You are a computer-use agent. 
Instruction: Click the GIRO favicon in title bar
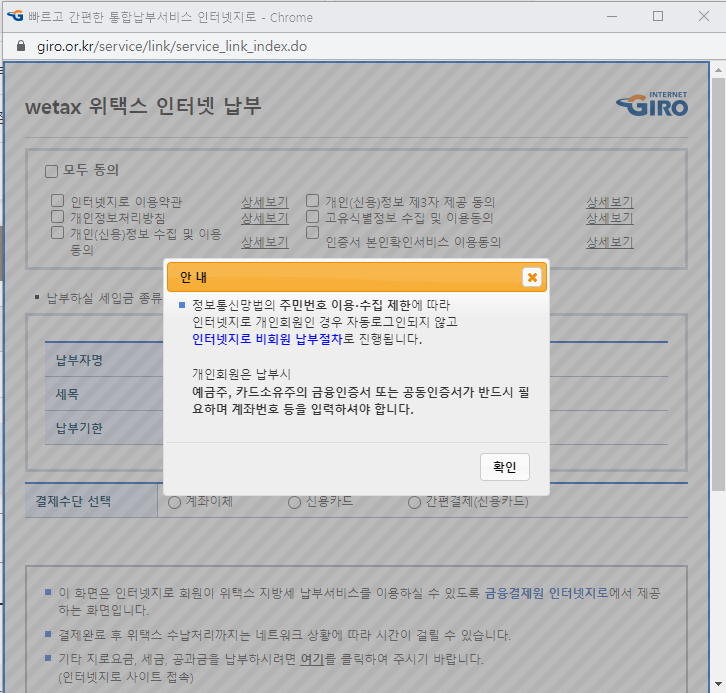15,16
